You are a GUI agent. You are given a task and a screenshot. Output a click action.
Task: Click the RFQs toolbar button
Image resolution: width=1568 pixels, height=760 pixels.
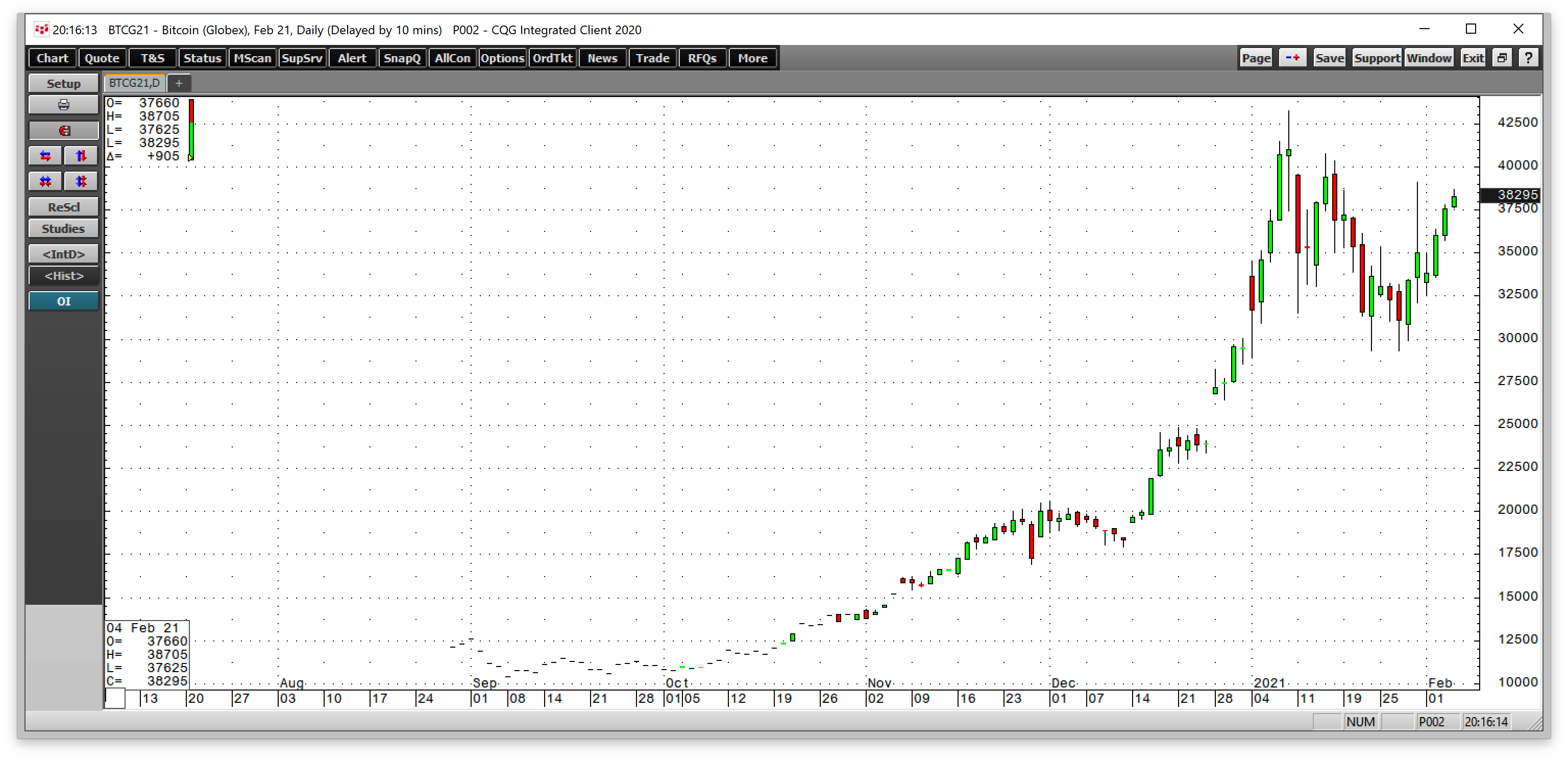click(702, 58)
